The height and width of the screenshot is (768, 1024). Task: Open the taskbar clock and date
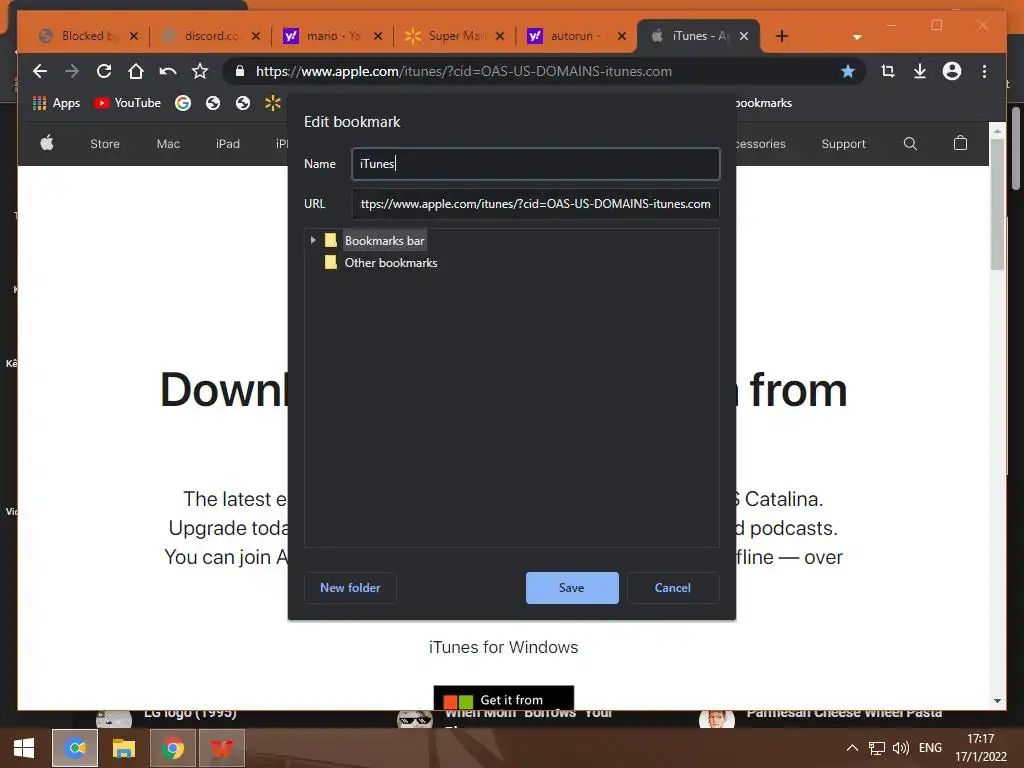point(980,748)
